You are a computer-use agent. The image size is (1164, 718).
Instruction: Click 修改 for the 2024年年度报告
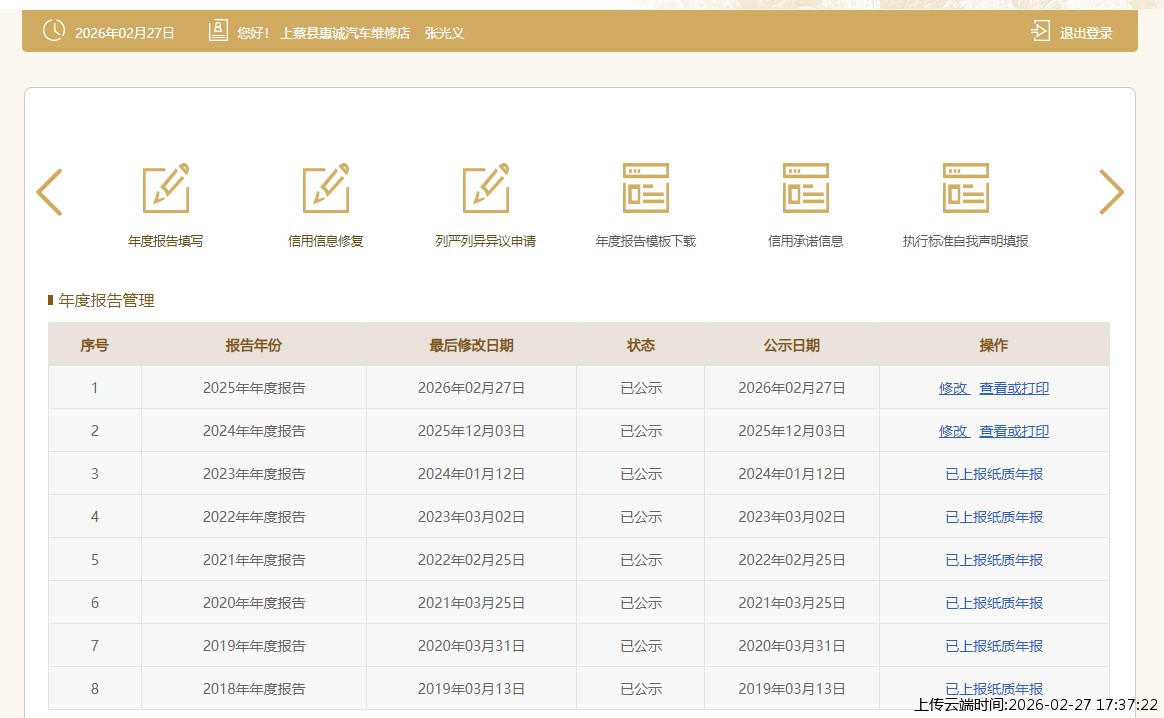(x=953, y=431)
